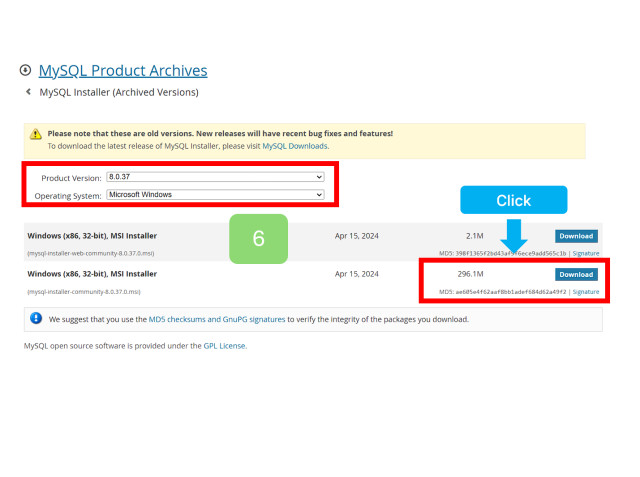Viewport: 640px width, 477px height.
Task: Select Apr 15, 2024 date of 296.1M row
Action: [x=357, y=274]
